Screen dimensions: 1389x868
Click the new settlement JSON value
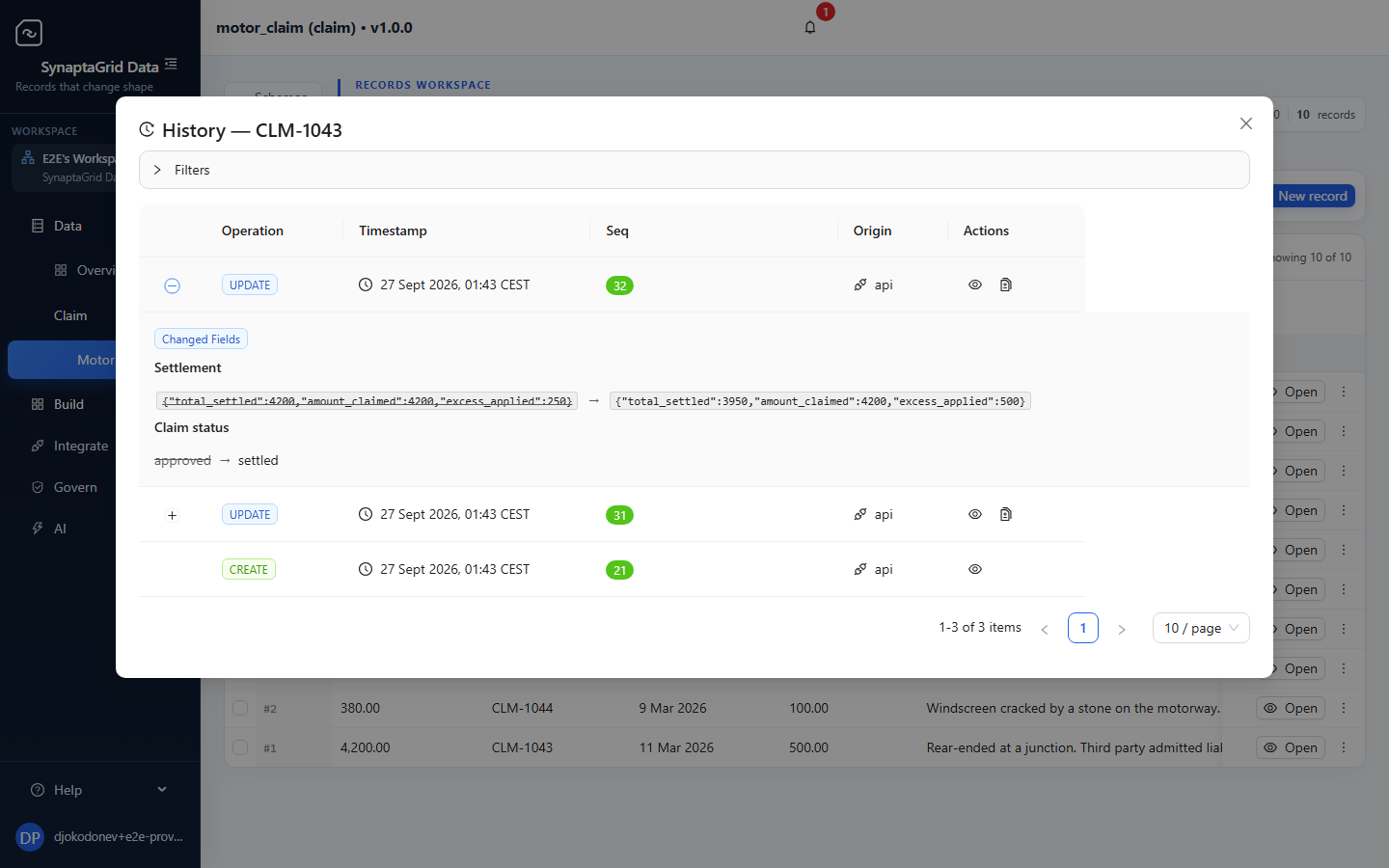pyautogui.click(x=820, y=401)
